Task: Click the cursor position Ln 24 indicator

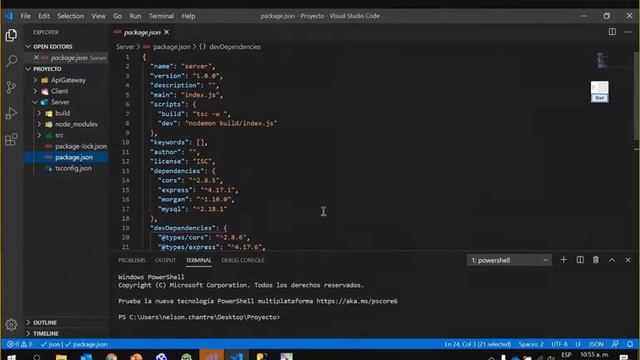Action: click(478, 344)
